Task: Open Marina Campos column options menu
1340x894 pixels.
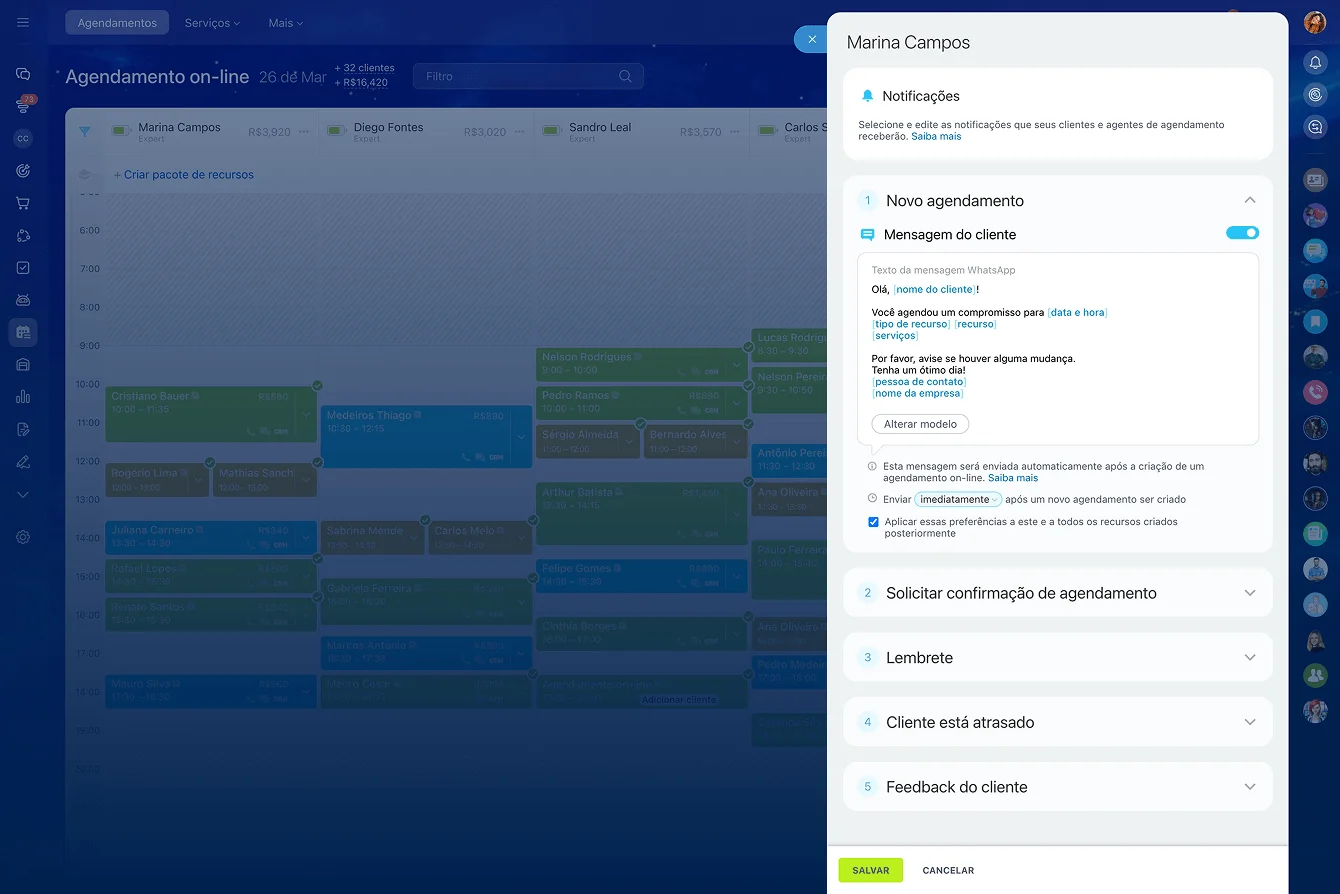Action: (305, 132)
